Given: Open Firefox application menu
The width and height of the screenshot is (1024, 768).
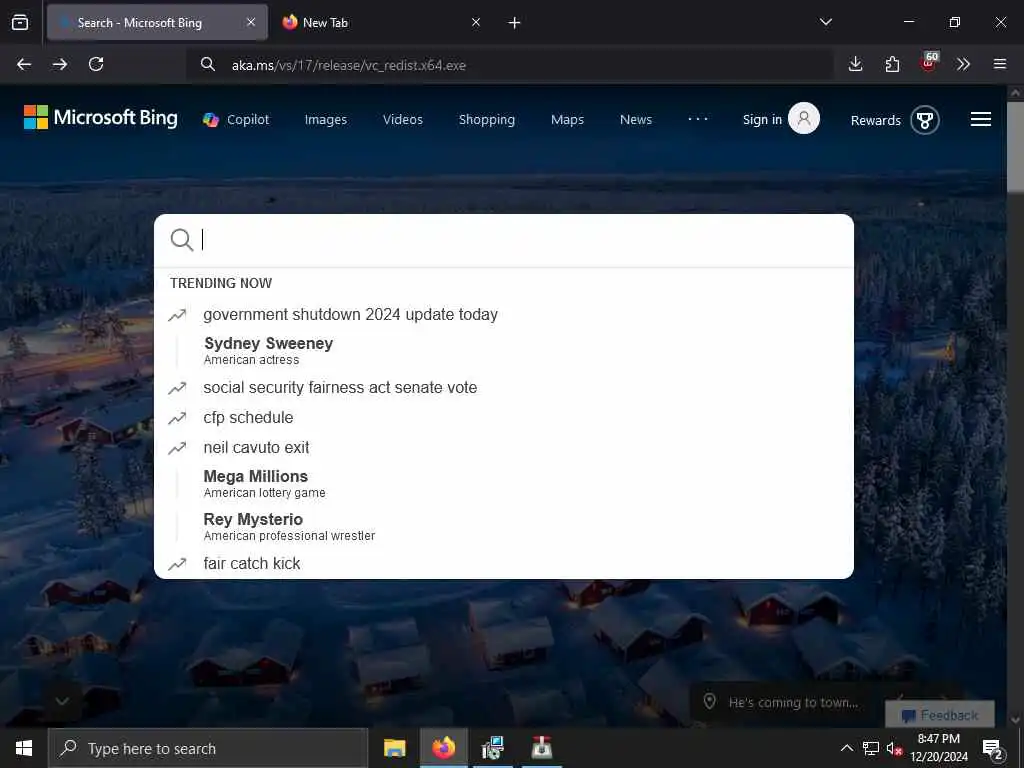Looking at the screenshot, I should (x=1000, y=64).
